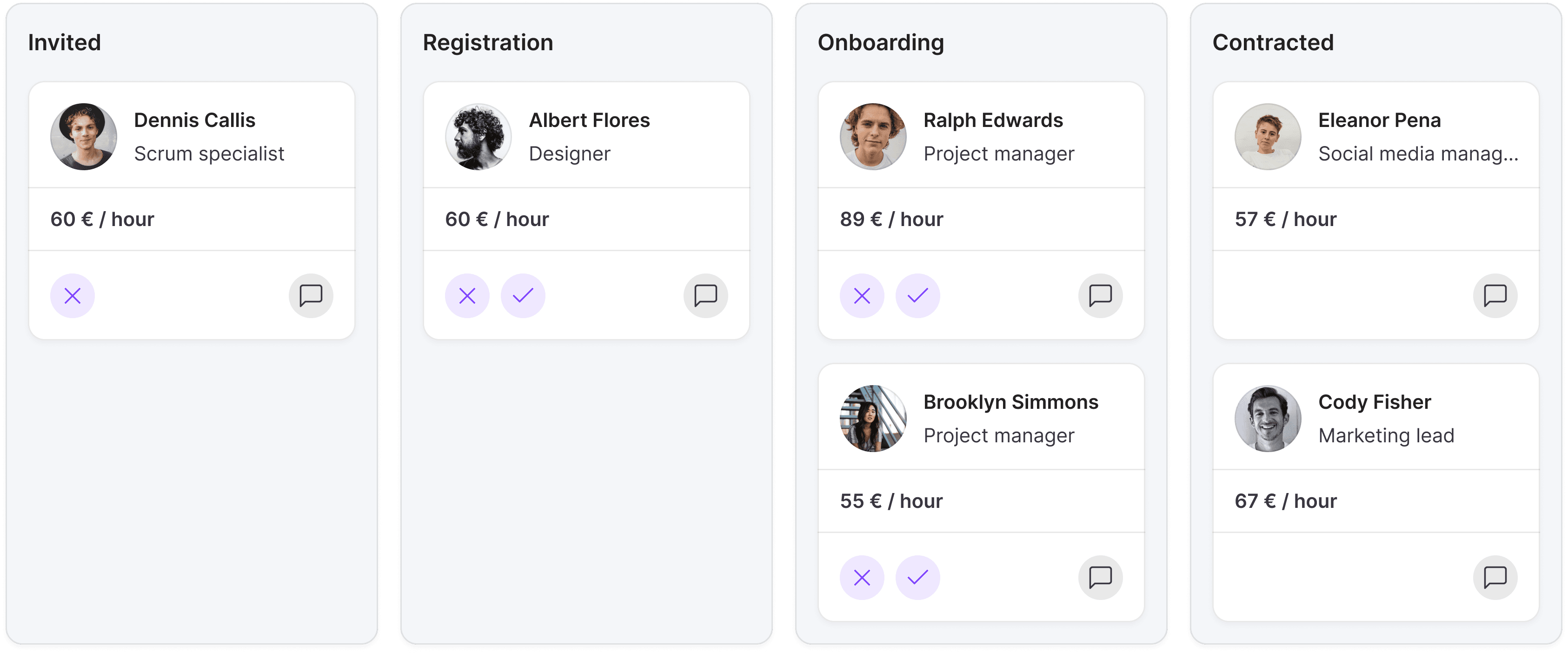Click on Ralph Edwards candidate card
1568x653 pixels.
pos(980,210)
